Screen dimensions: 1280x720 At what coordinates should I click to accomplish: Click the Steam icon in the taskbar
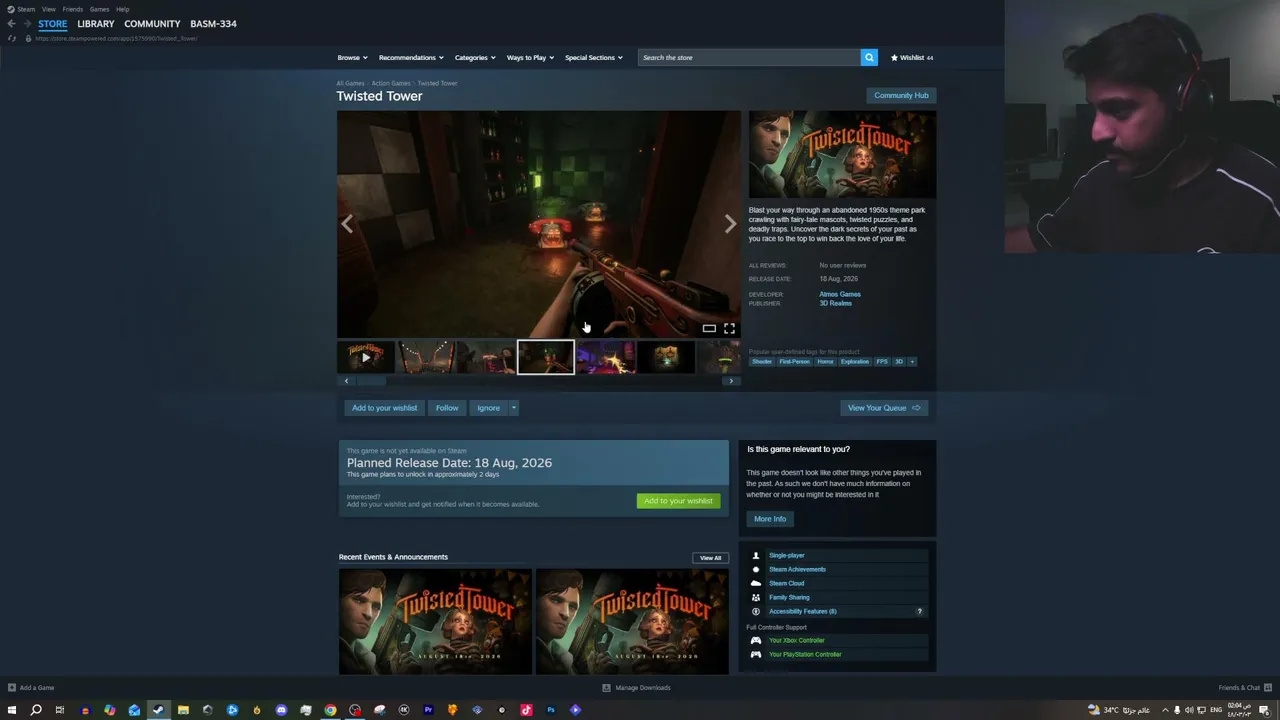coord(158,710)
